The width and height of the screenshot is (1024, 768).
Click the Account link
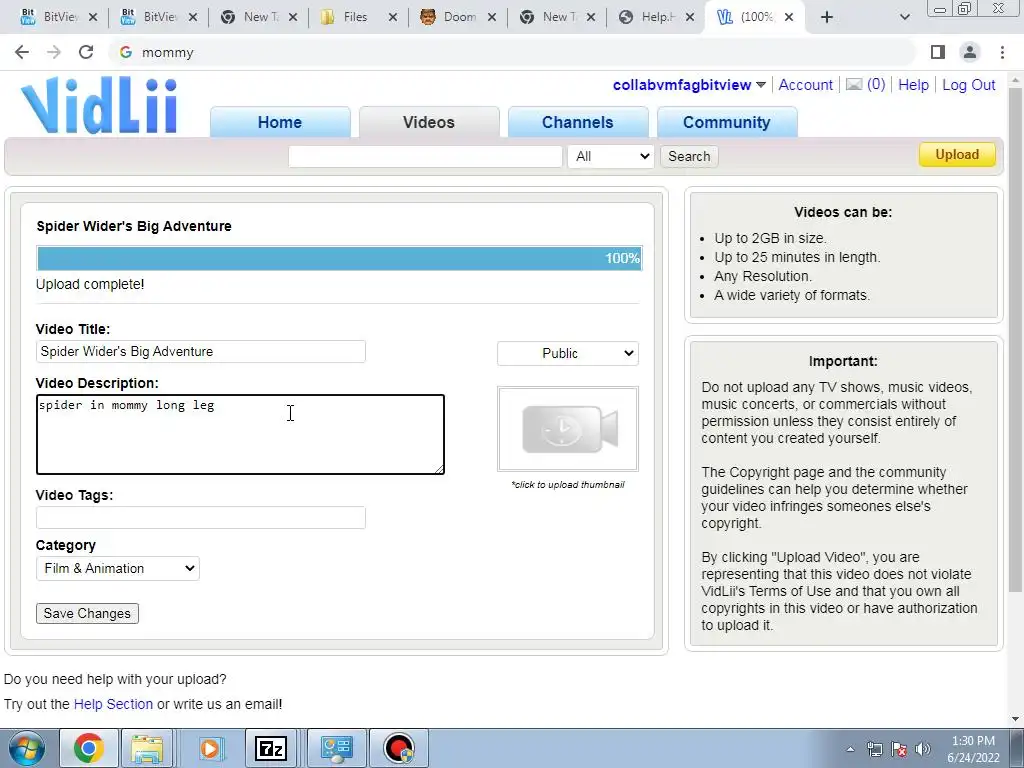805,85
